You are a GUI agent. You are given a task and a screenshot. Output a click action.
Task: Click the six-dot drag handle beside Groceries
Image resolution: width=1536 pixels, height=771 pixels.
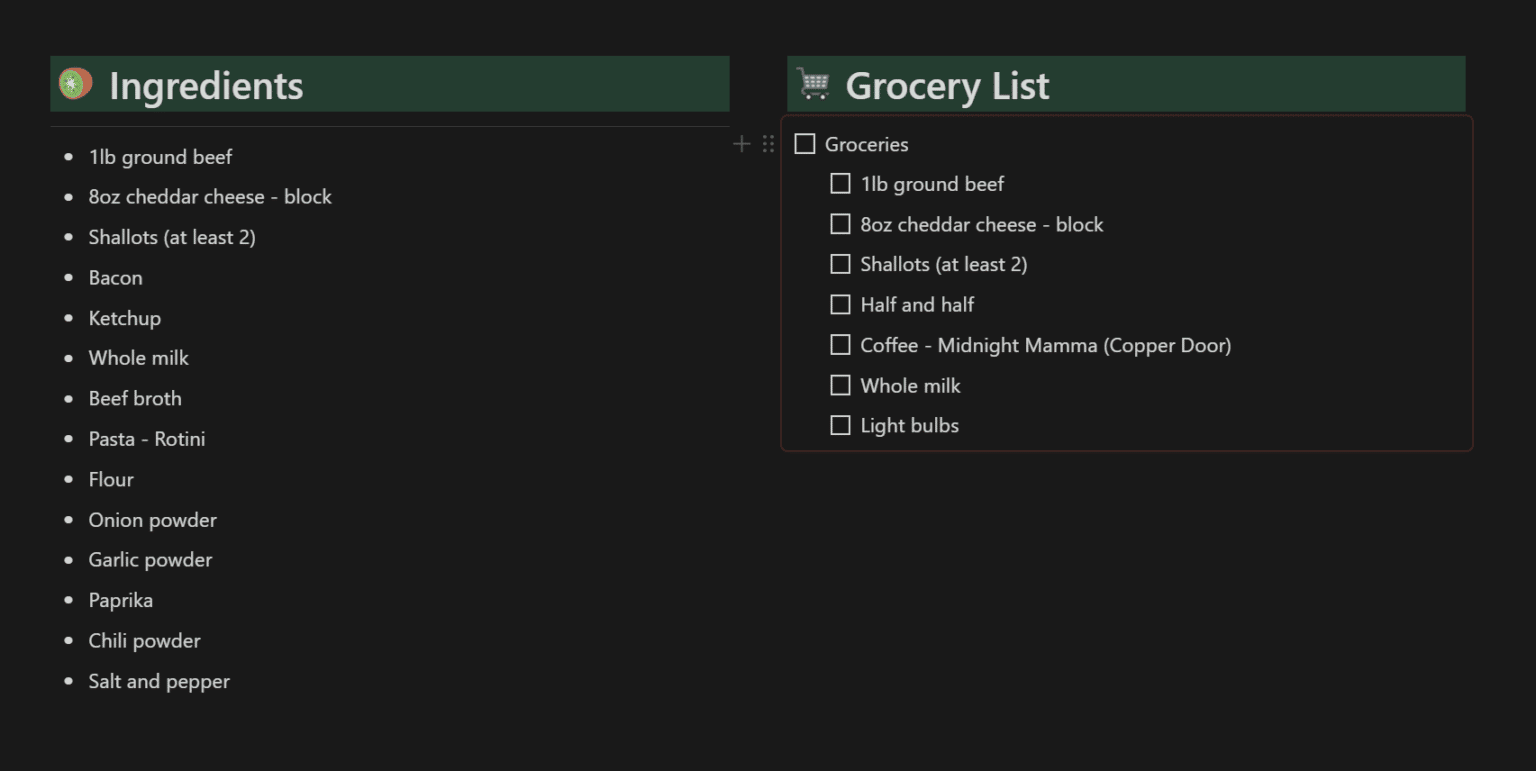click(x=768, y=144)
